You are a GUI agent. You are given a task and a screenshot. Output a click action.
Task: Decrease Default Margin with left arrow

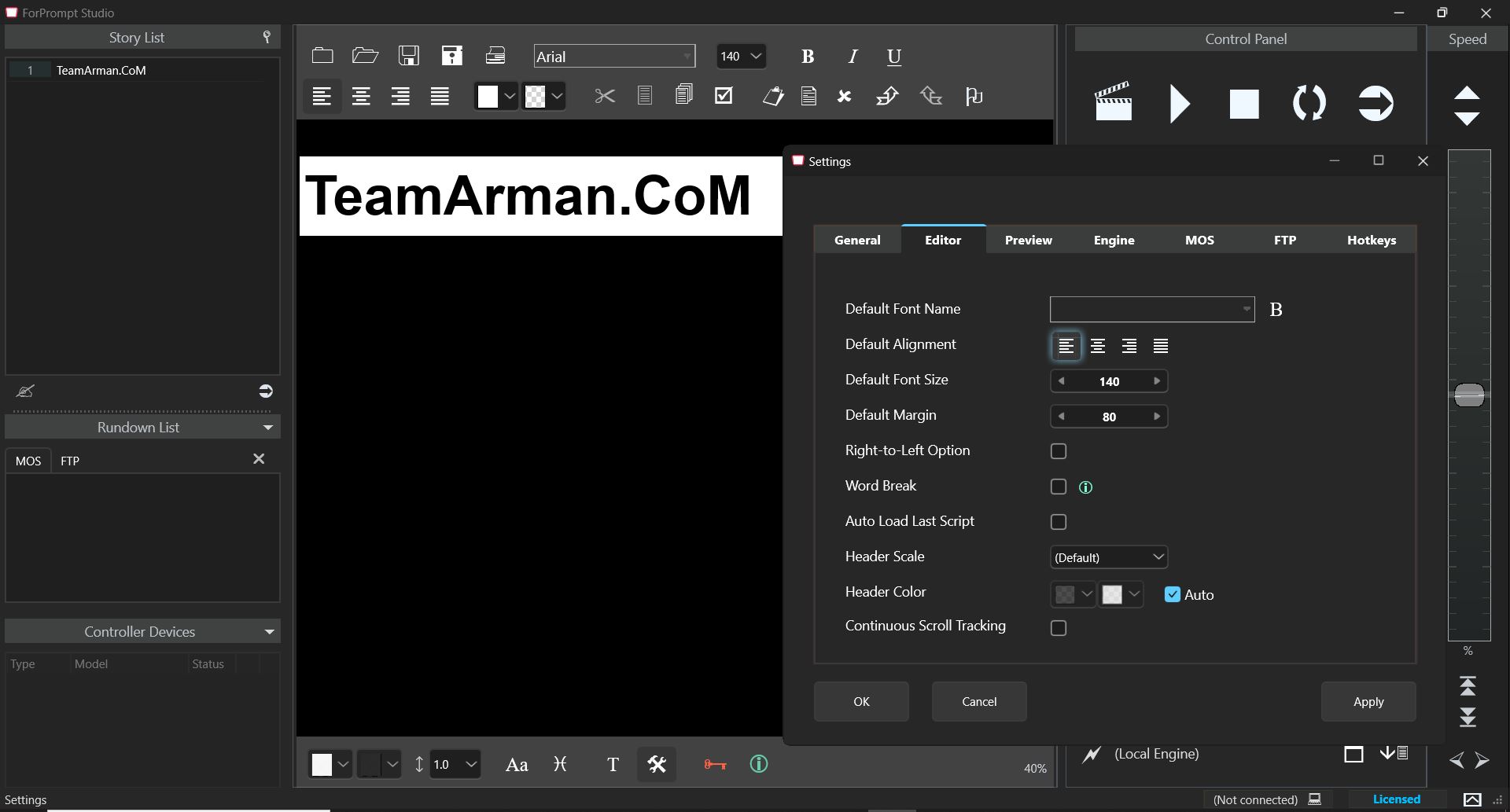click(x=1061, y=417)
